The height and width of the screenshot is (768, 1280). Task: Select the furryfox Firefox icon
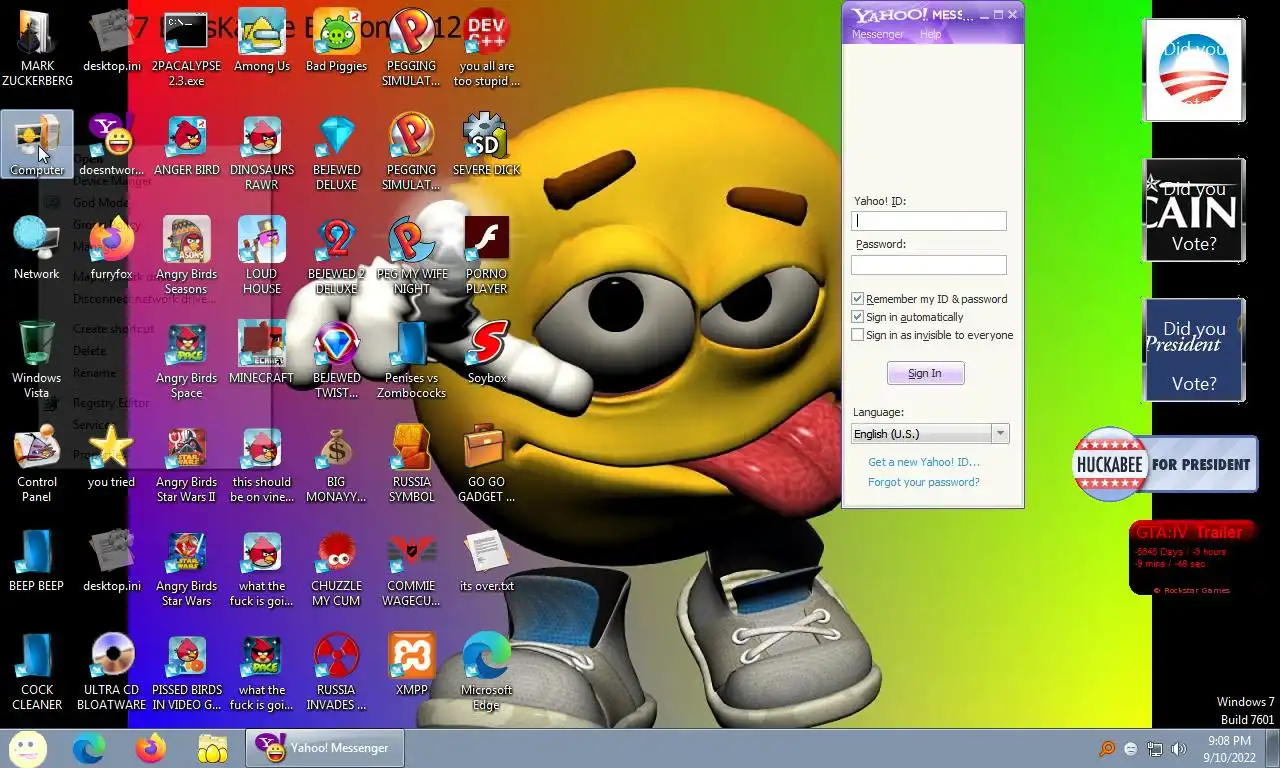coord(111,249)
